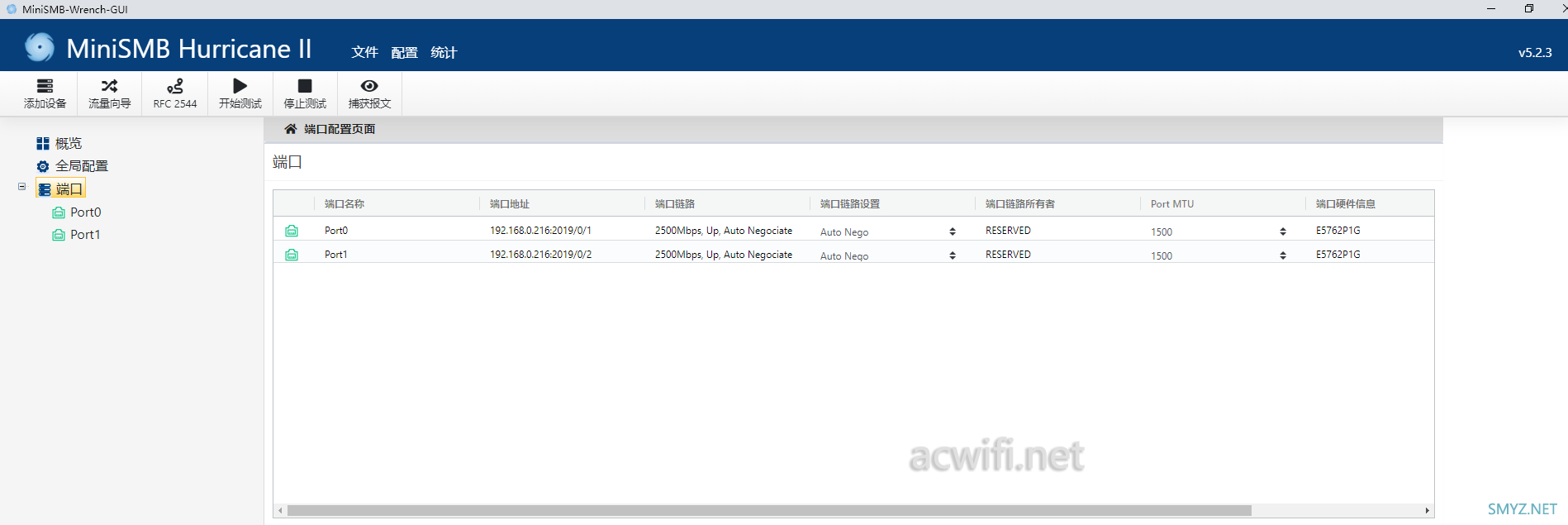This screenshot has width=1568, height=525.
Task: Click the 端口链路所有者 column header
Action: click(x=1020, y=203)
